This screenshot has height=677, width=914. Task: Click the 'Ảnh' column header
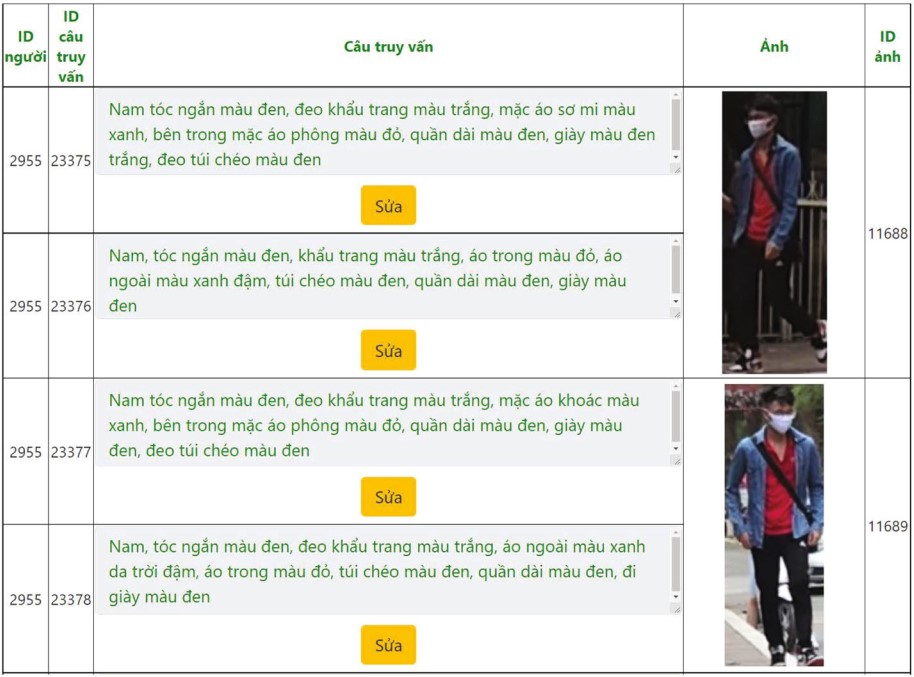(774, 46)
